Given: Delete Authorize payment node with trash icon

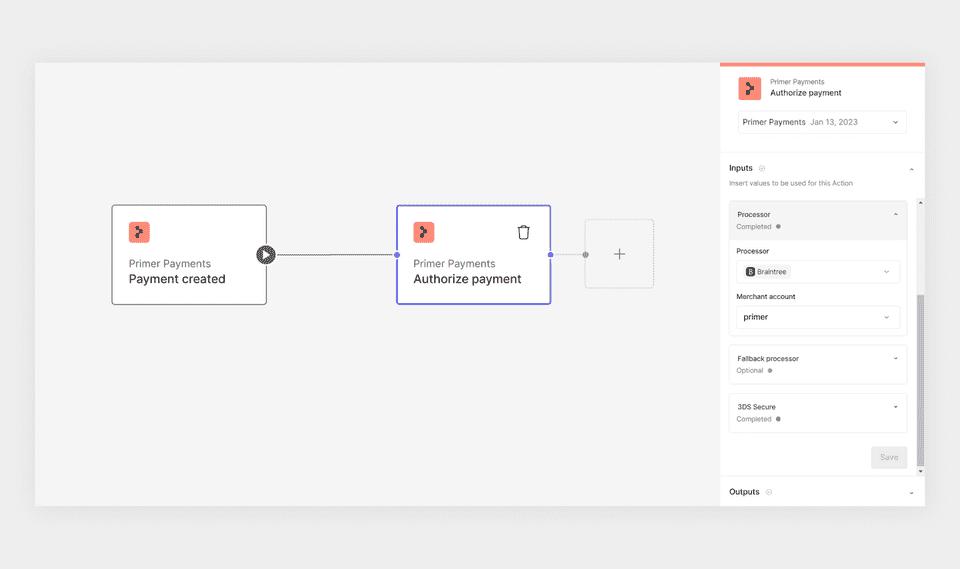Looking at the screenshot, I should click(x=523, y=233).
